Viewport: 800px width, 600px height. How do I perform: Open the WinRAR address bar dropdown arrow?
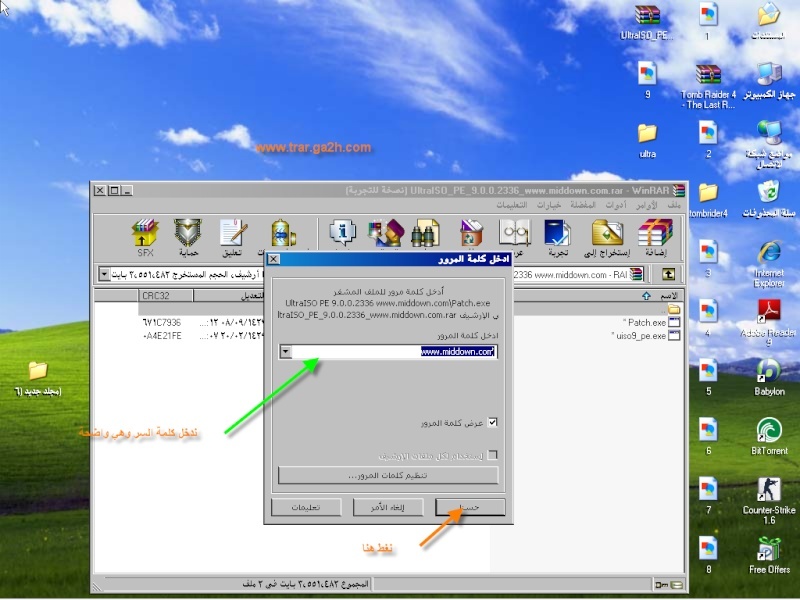tap(104, 274)
